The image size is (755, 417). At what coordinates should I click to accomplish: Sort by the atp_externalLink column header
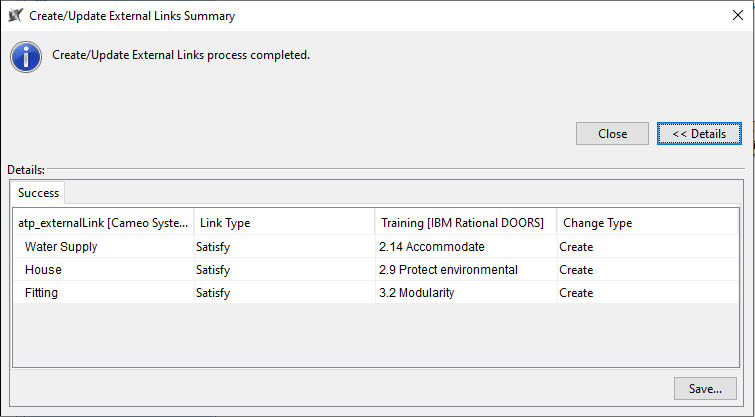tap(103, 223)
